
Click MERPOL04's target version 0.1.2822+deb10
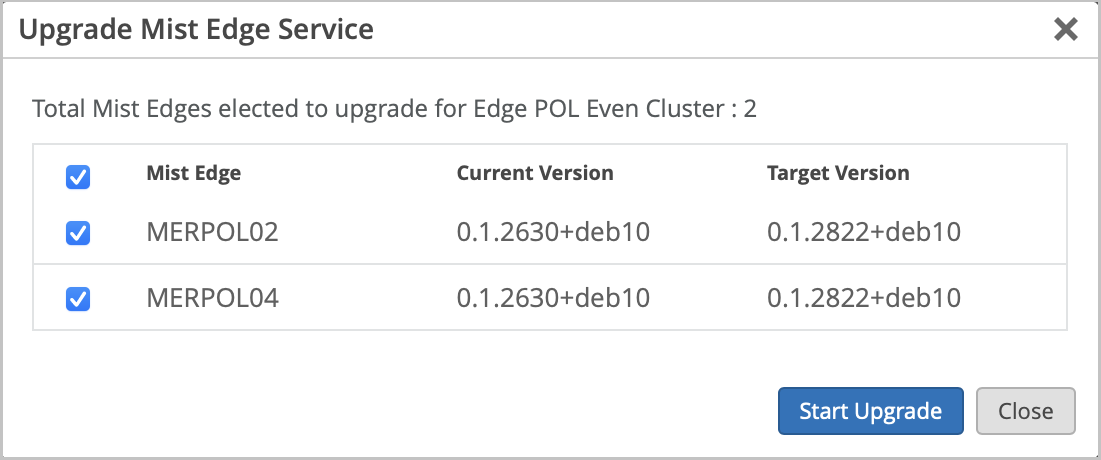(864, 298)
